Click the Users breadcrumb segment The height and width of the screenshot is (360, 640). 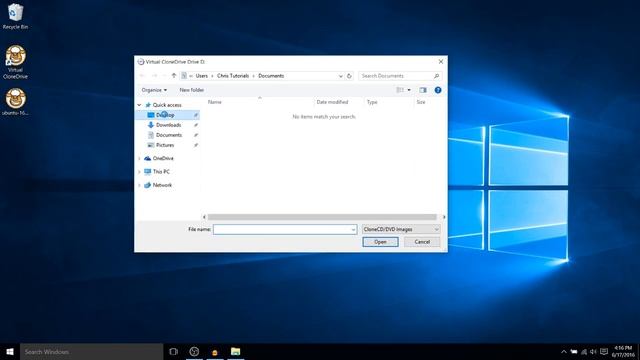(x=202, y=76)
